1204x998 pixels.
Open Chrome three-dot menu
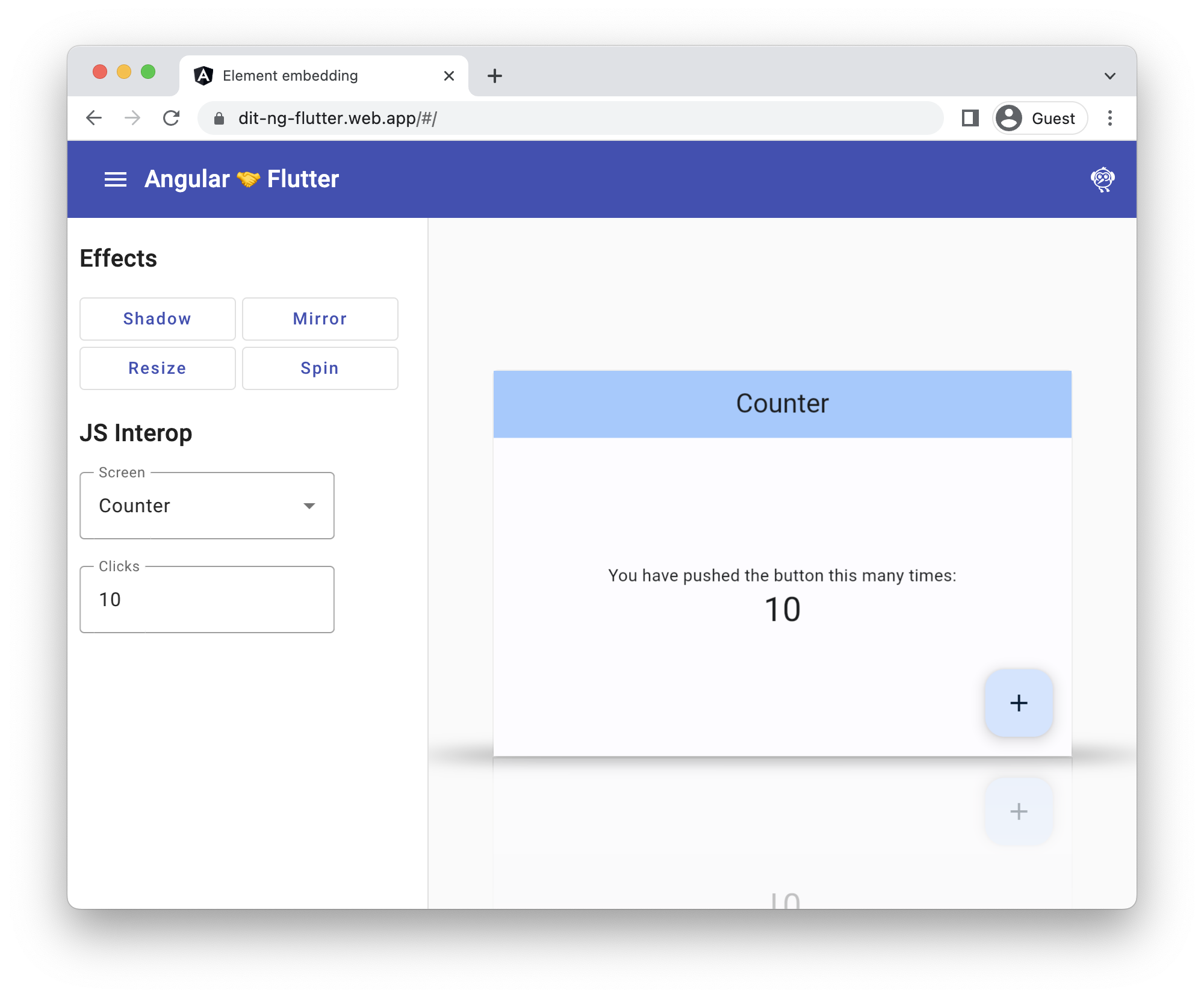[1110, 118]
